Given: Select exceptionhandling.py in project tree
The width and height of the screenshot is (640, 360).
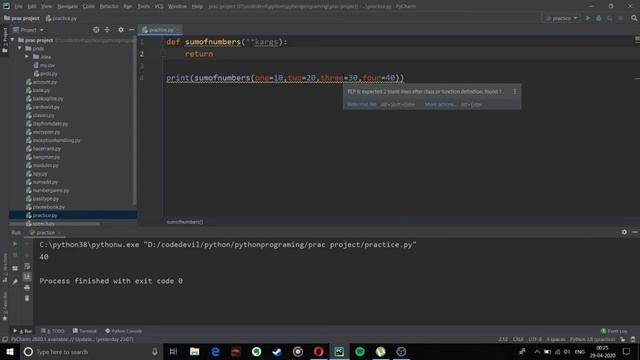Looking at the screenshot, I should pyautogui.click(x=53, y=140).
